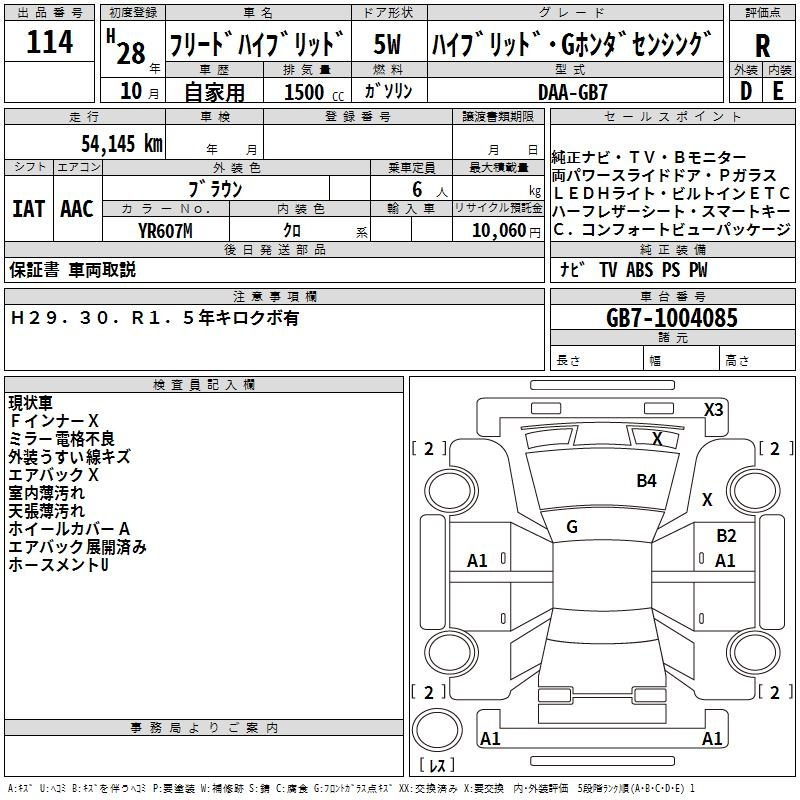Click the lot number 114
Image resolution: width=800 pixels, height=800 pixels.
(49, 44)
